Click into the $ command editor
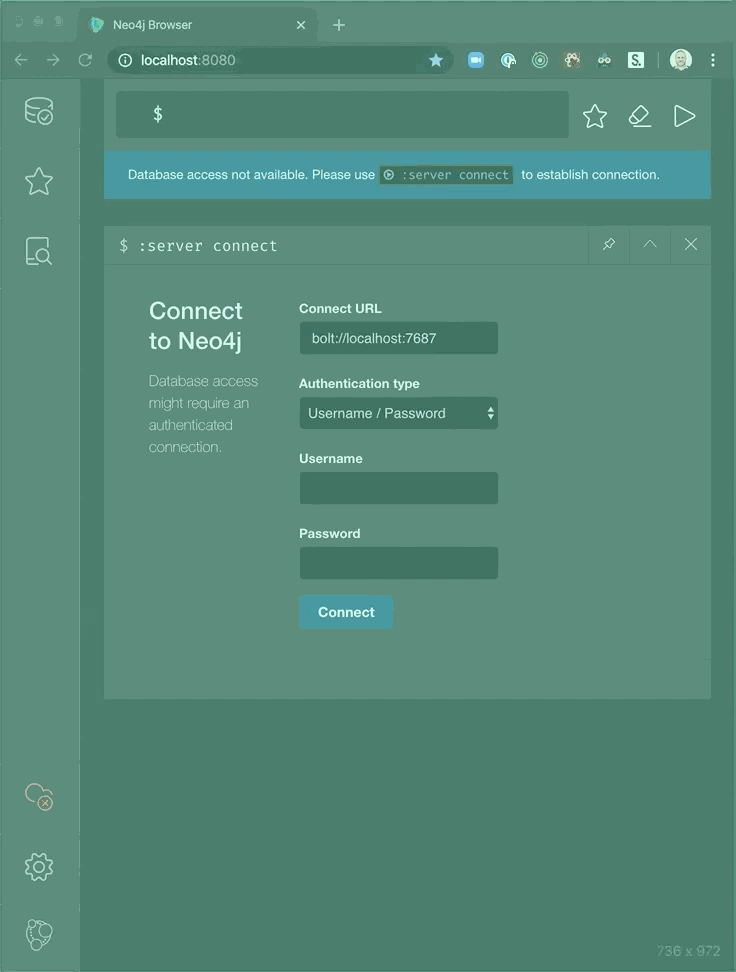This screenshot has height=972, width=736. [x=342, y=115]
